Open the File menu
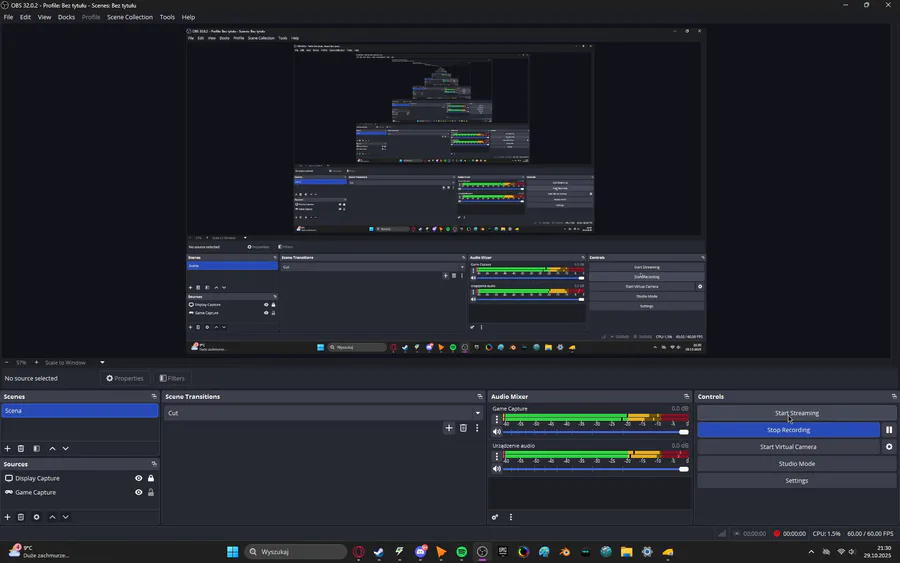Viewport: 900px width, 563px height. [x=8, y=17]
